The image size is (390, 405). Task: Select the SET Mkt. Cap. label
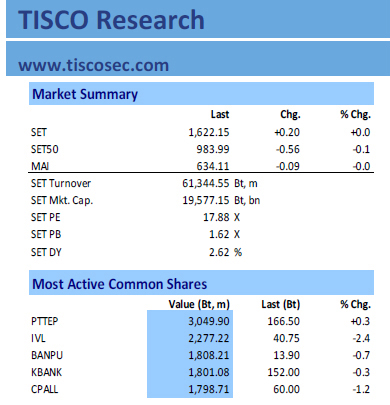(62, 200)
